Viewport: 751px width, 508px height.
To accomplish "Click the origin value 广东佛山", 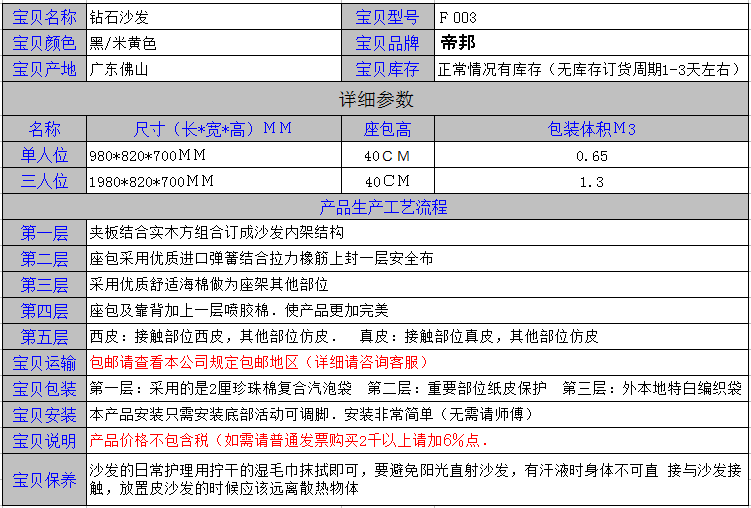I will (119, 69).
